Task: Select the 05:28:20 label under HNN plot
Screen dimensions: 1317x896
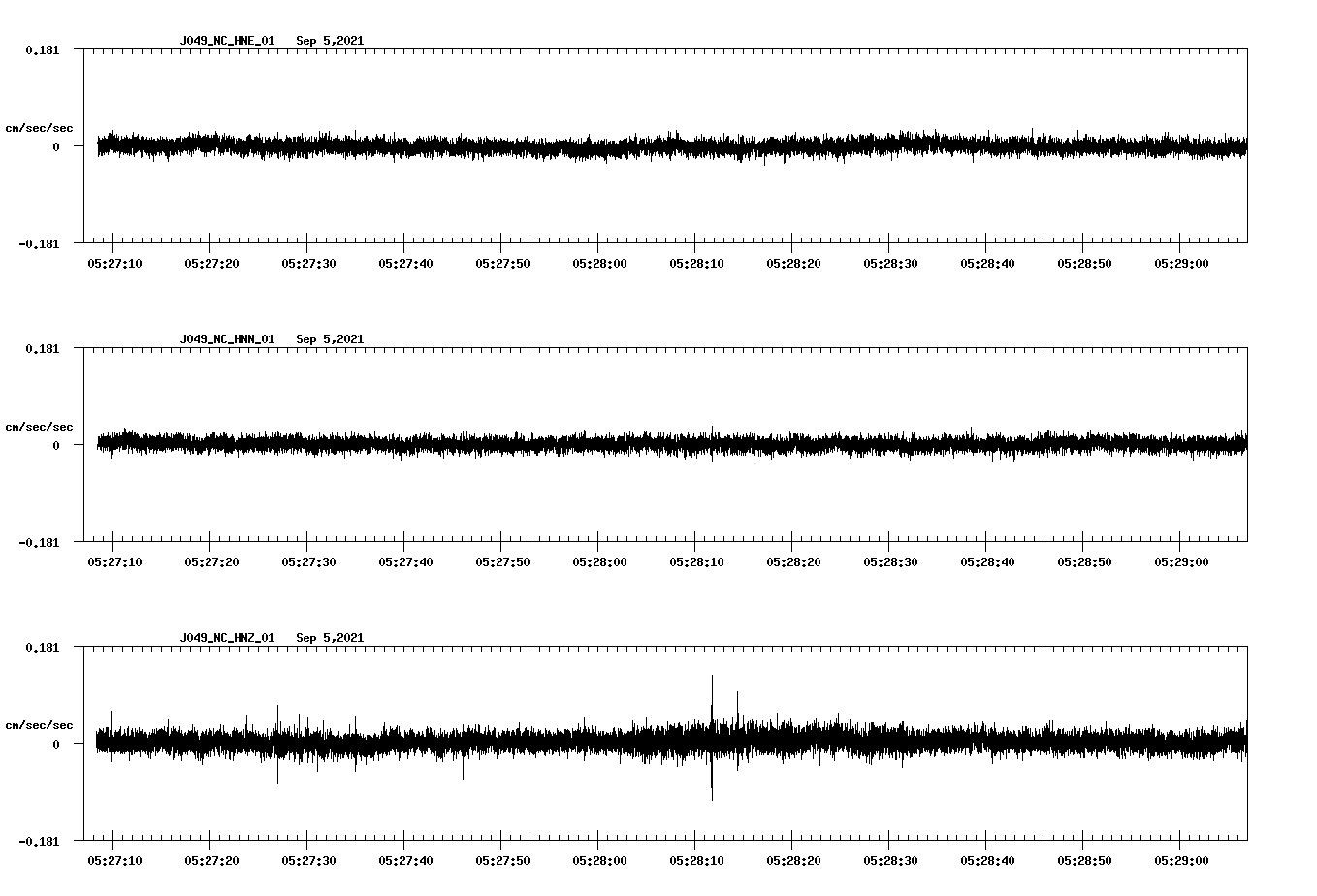Action: pos(793,561)
